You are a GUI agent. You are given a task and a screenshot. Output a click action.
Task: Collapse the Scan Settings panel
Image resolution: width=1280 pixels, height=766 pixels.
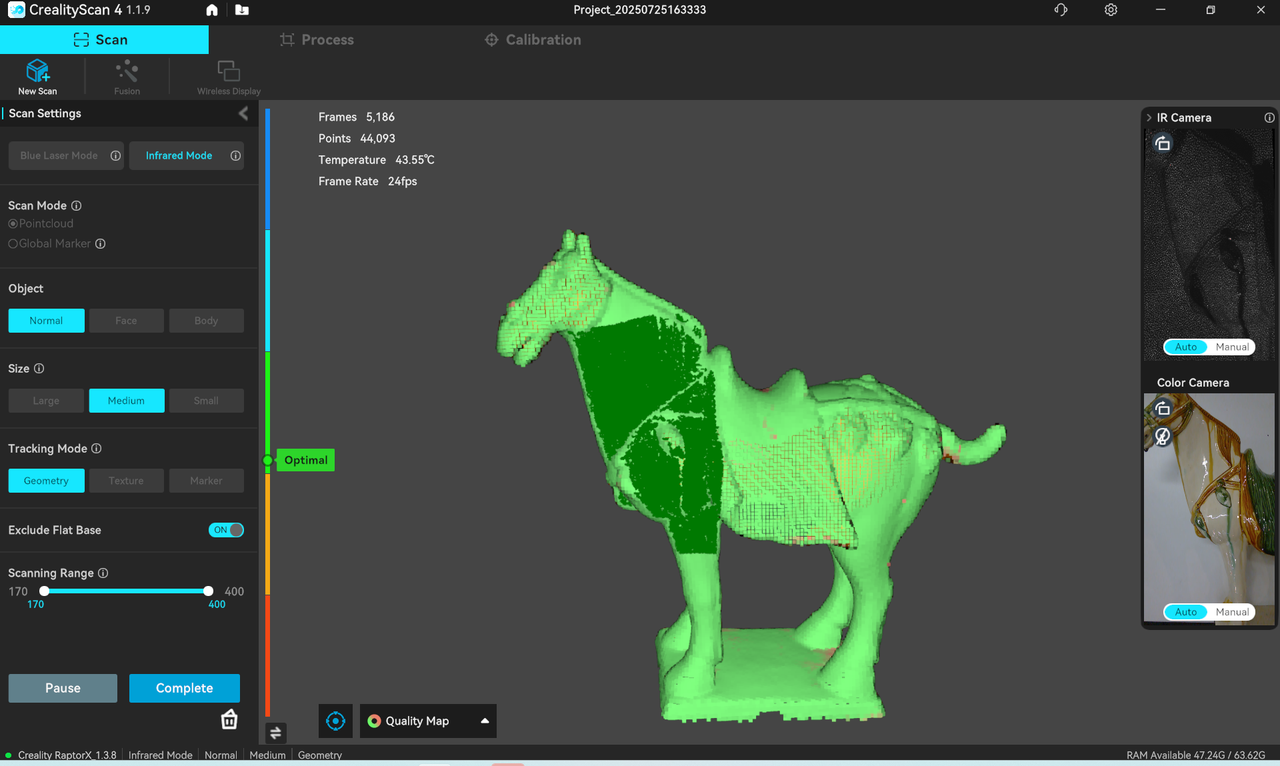(243, 114)
